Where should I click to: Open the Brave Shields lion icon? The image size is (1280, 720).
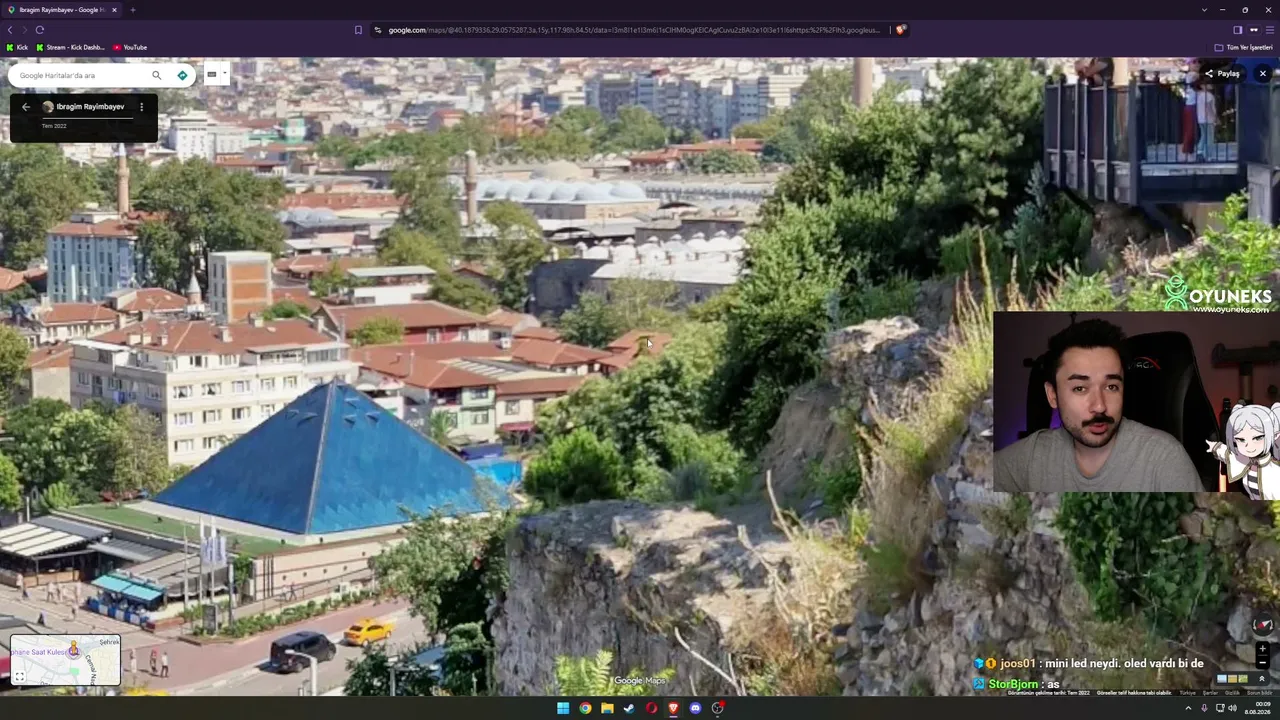[x=900, y=30]
